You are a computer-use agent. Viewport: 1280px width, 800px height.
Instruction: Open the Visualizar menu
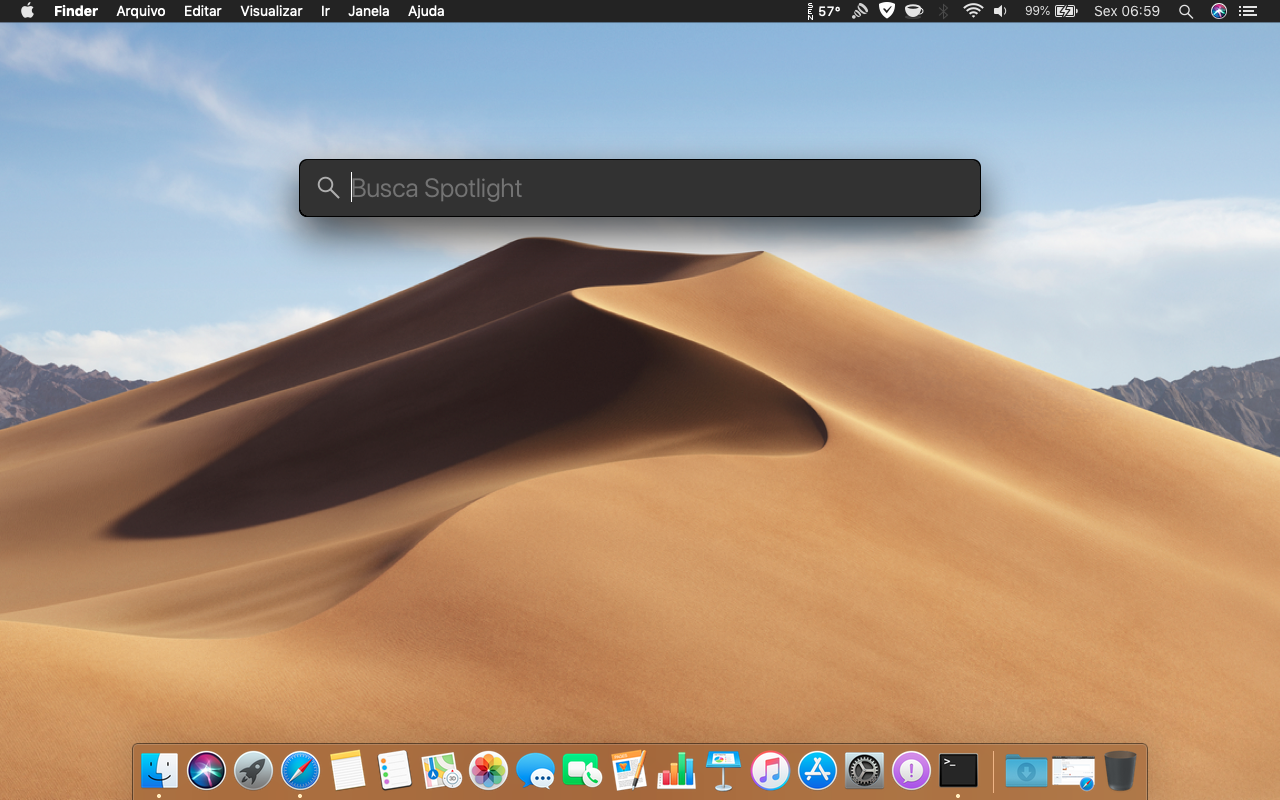271,11
